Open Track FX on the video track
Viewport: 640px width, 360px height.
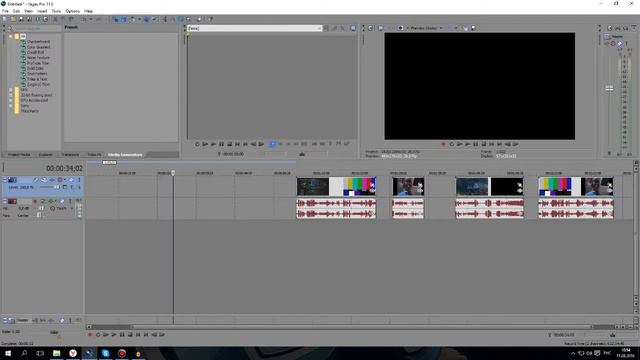point(52,180)
